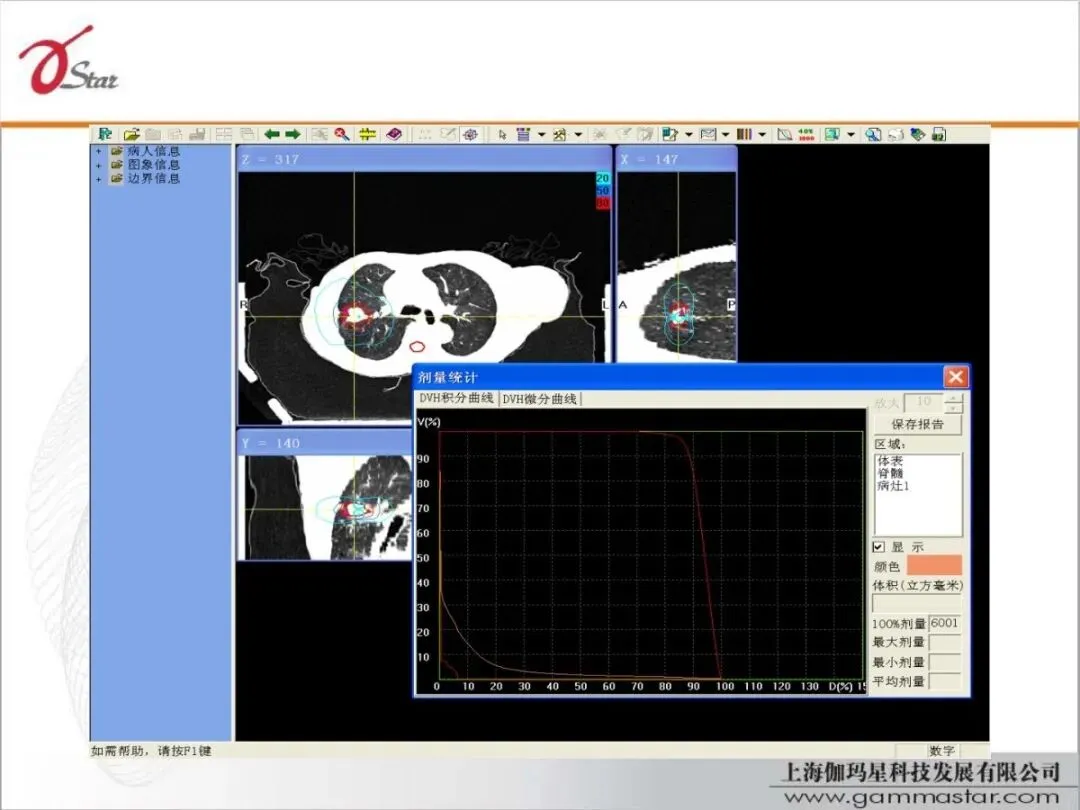Open dropdown arrow next to blue edit icon
Image resolution: width=1080 pixels, height=810 pixels.
click(689, 134)
